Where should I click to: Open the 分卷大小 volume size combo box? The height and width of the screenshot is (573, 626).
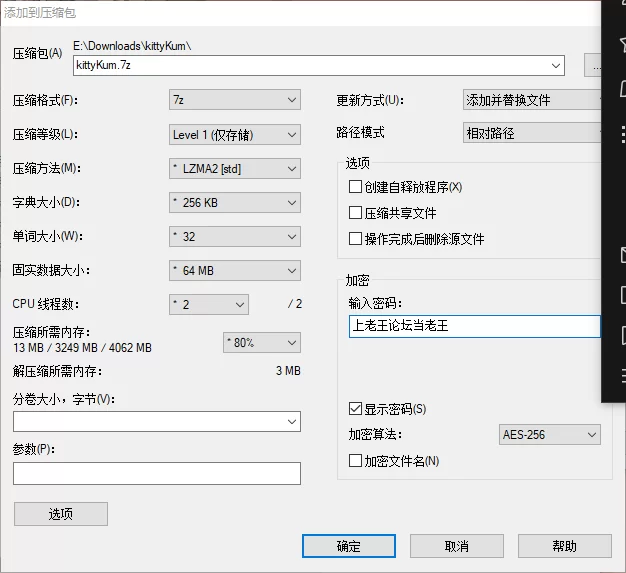[157, 422]
